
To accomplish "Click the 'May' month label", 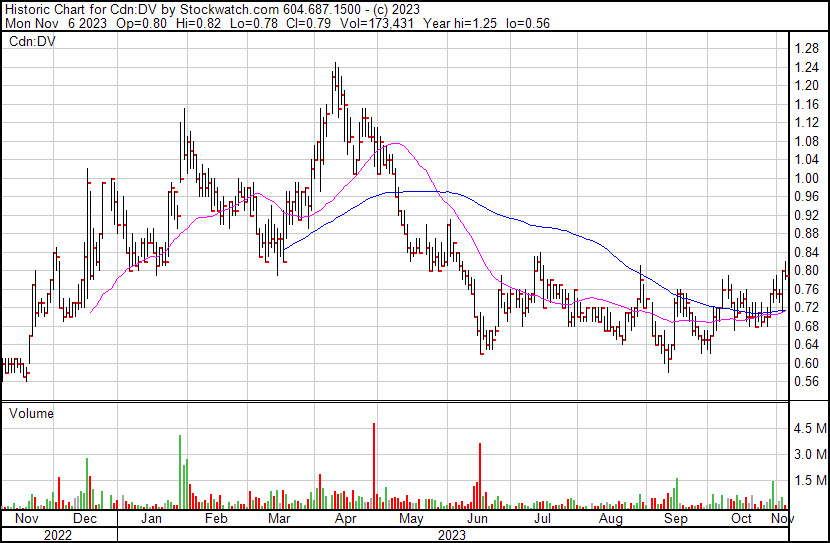I will pyautogui.click(x=411, y=518).
